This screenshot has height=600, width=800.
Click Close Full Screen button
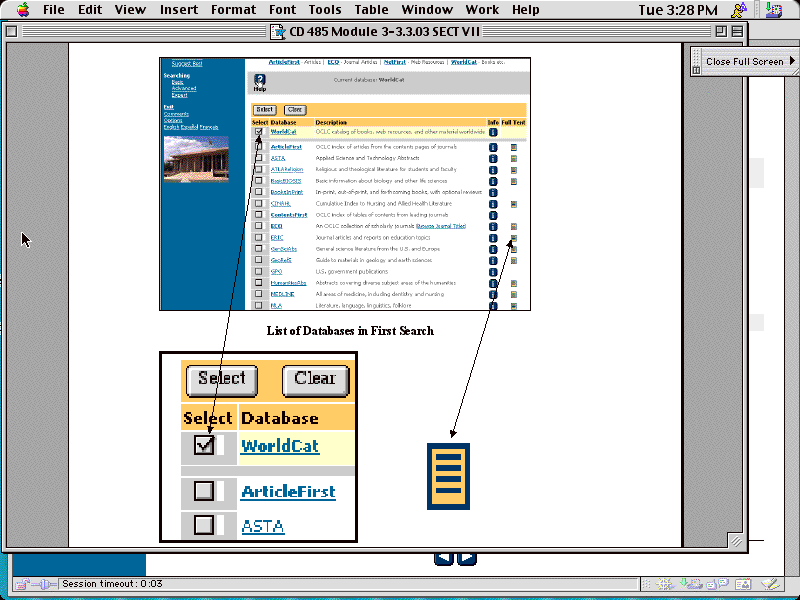point(744,61)
